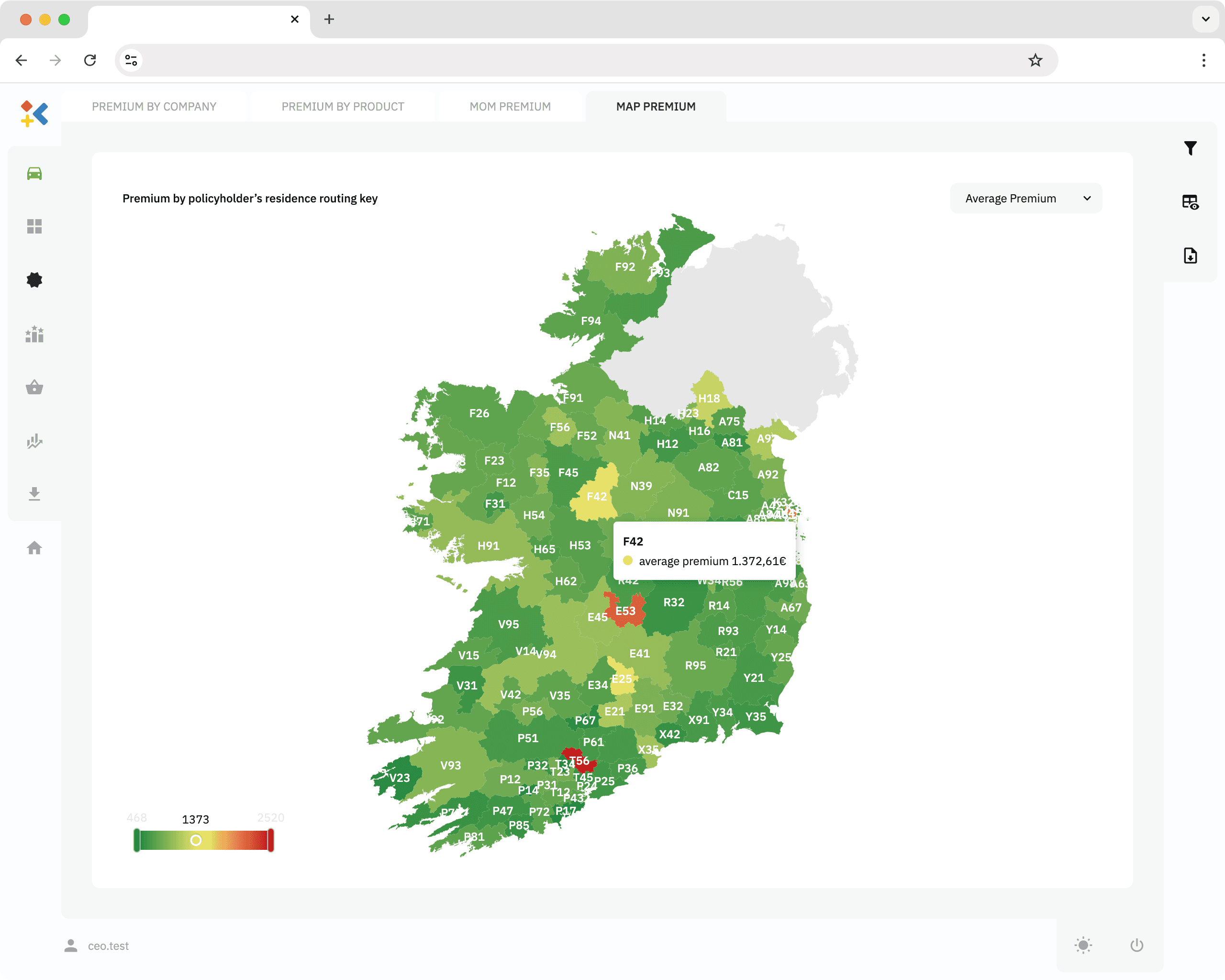
Task: Click the legend maximum red handle
Action: tap(270, 840)
